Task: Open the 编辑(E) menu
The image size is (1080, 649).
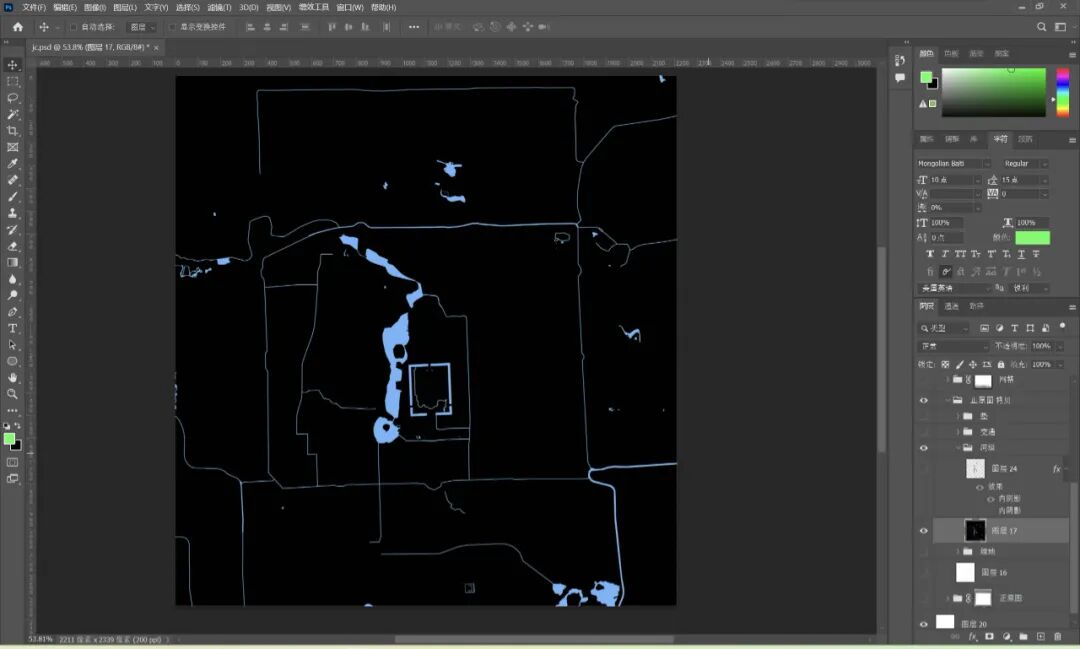Action: [x=65, y=8]
